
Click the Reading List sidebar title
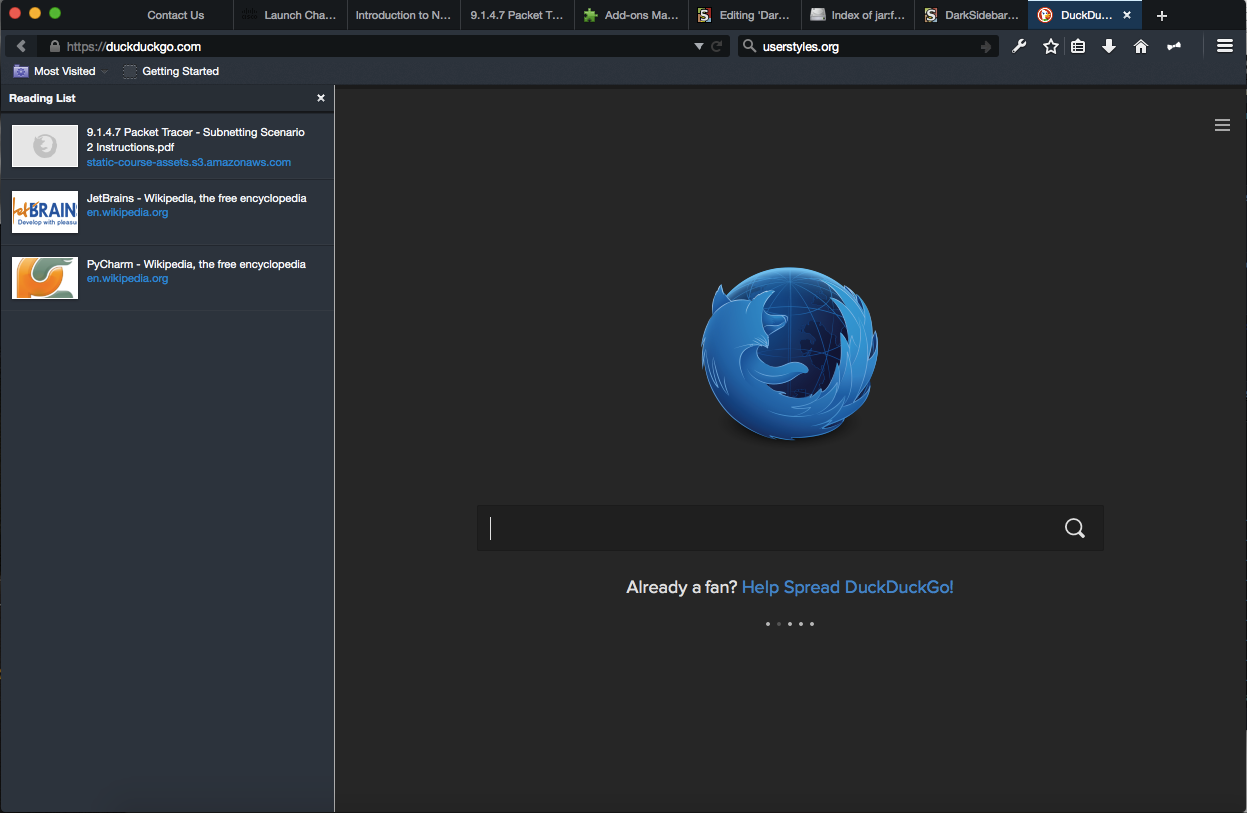(x=42, y=98)
